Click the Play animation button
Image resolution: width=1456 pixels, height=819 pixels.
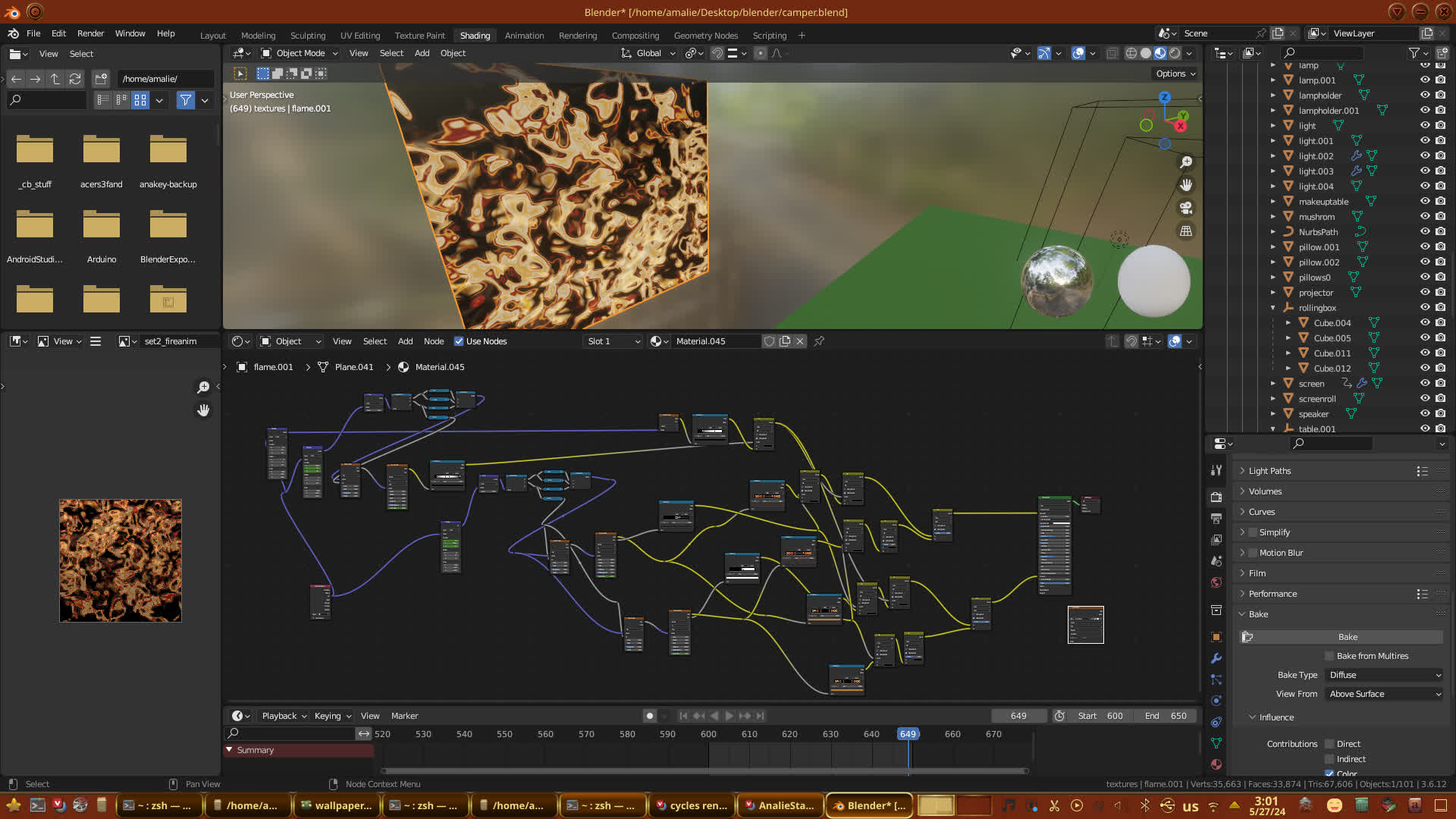(730, 716)
